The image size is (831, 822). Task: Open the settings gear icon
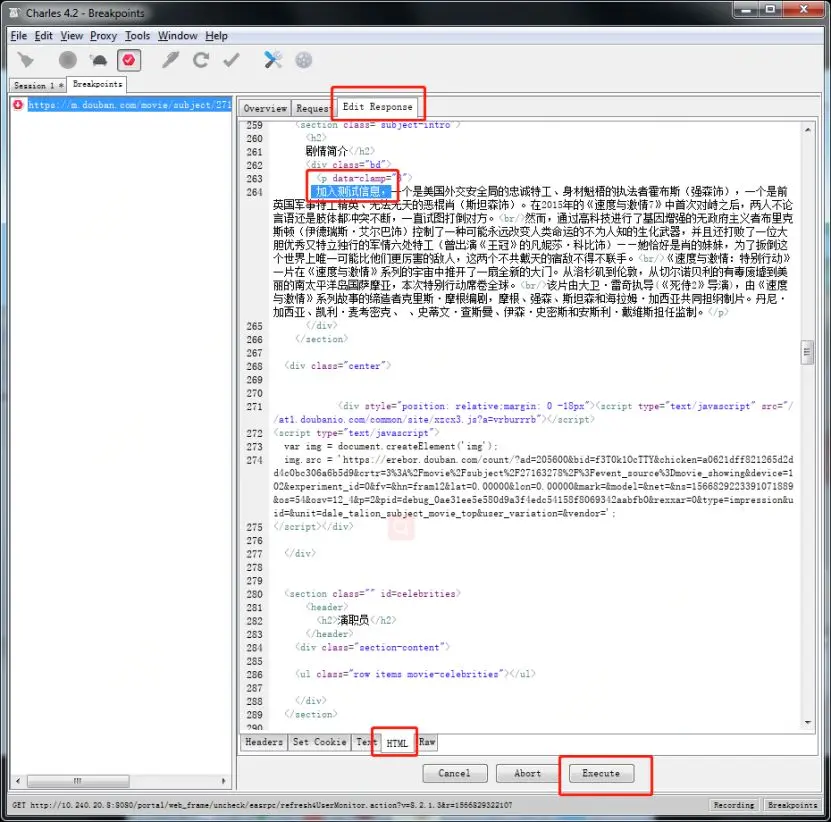304,60
